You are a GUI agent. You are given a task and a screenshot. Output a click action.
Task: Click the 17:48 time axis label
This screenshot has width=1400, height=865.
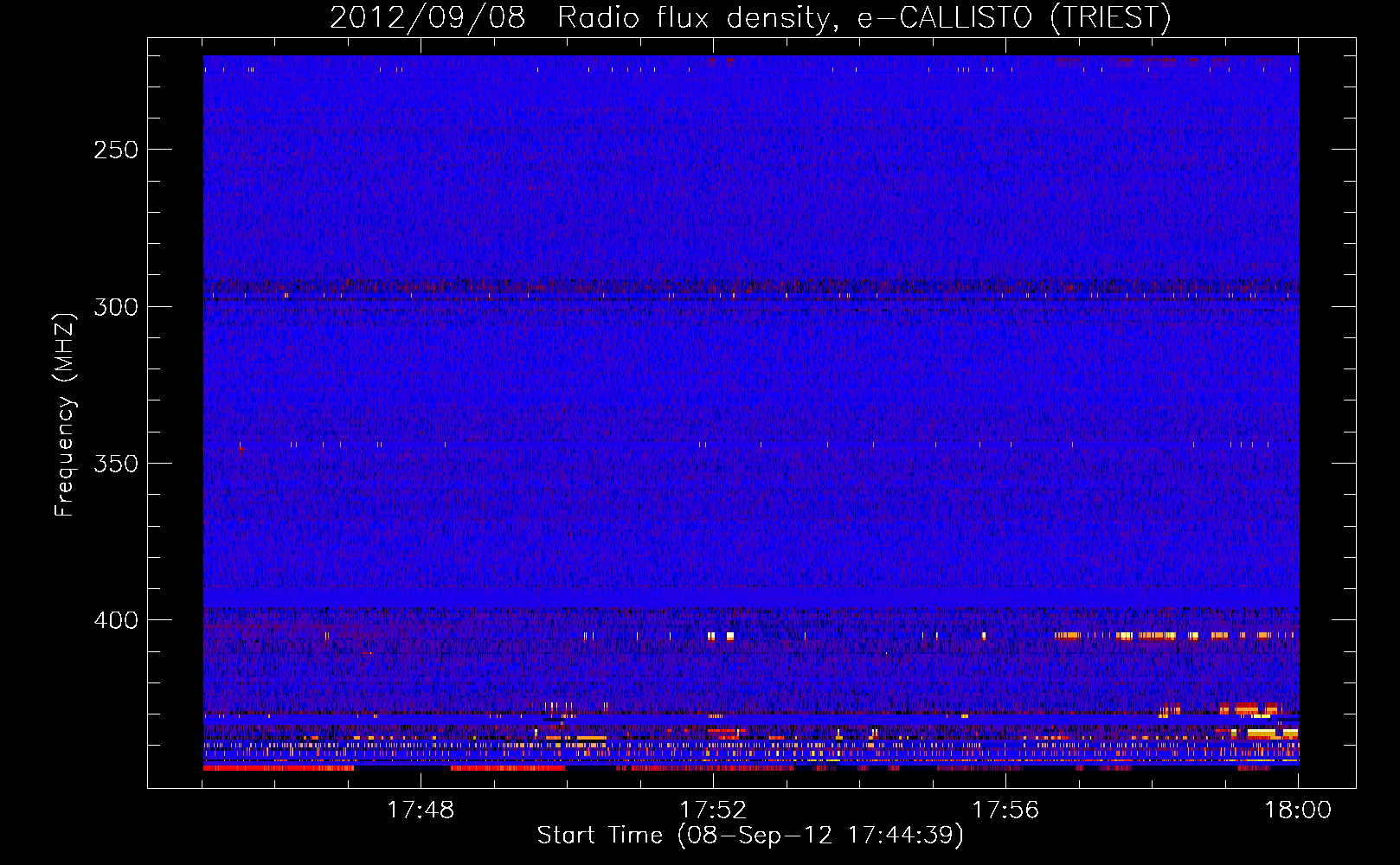click(x=421, y=810)
